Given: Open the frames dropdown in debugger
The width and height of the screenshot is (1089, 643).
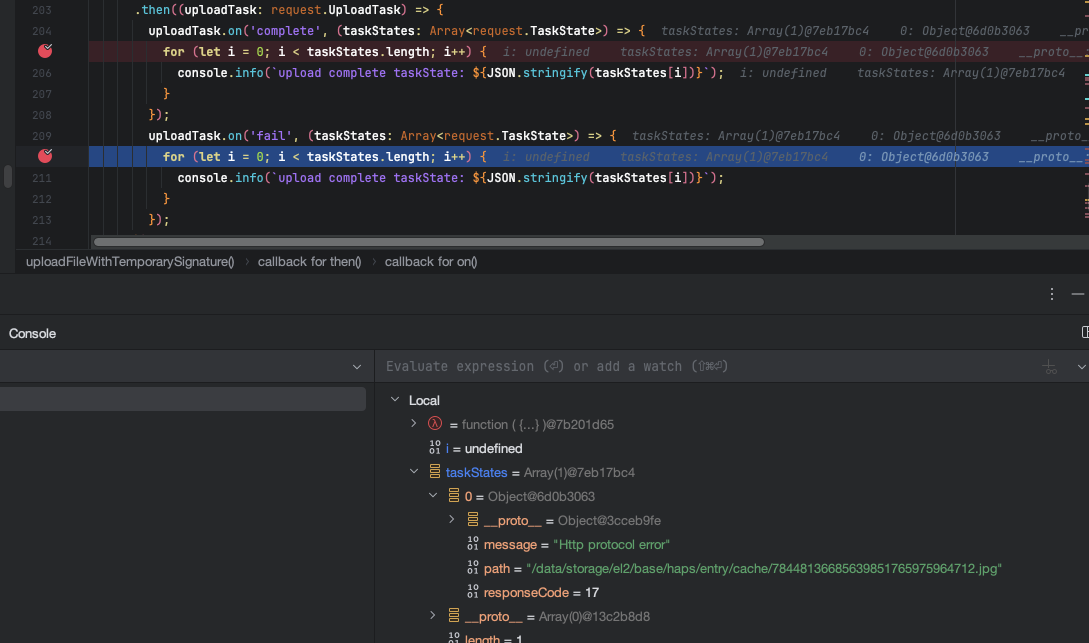Looking at the screenshot, I should (x=357, y=367).
